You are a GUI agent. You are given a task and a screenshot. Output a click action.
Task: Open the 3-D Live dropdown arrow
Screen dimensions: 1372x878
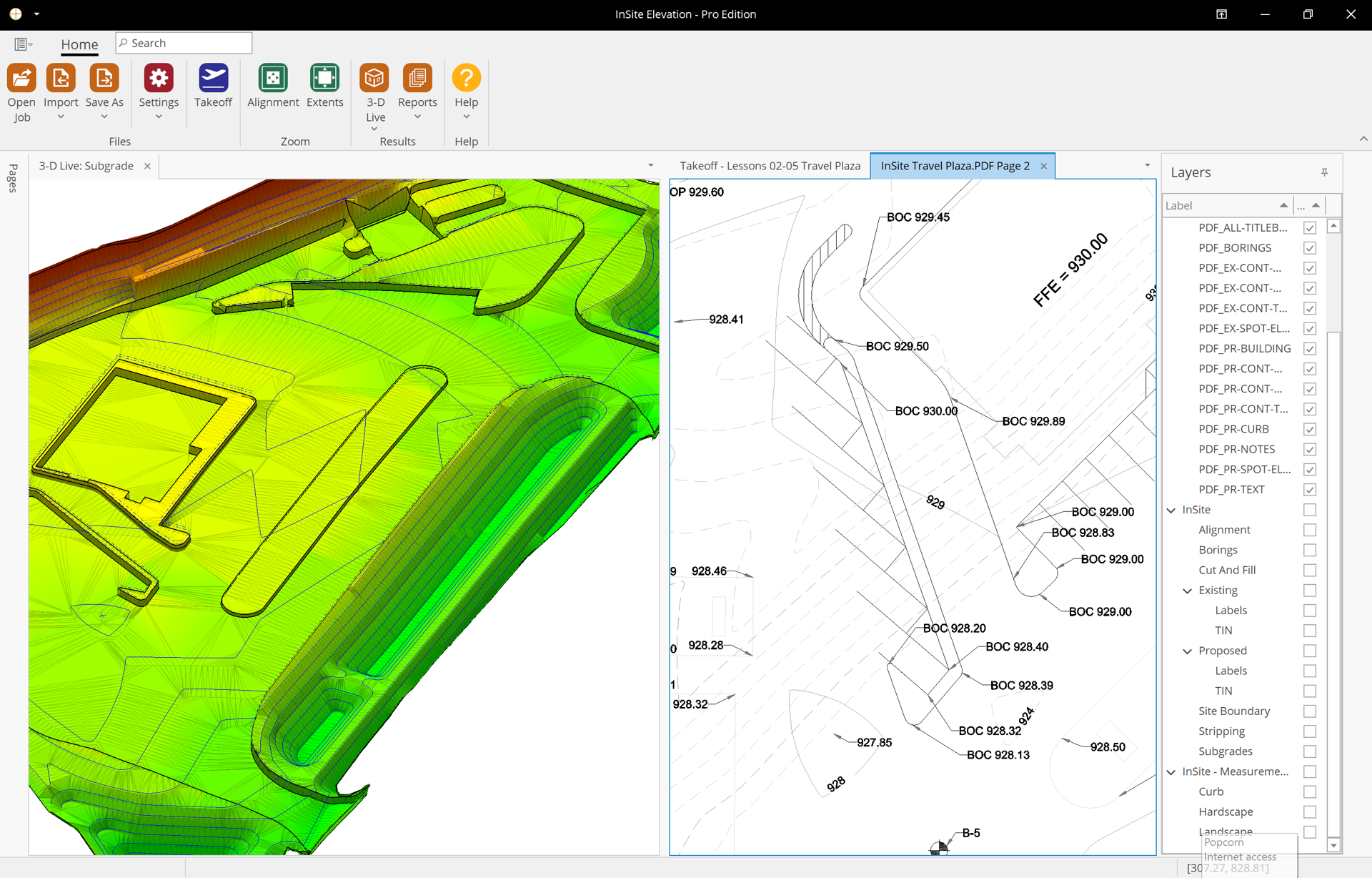click(374, 127)
